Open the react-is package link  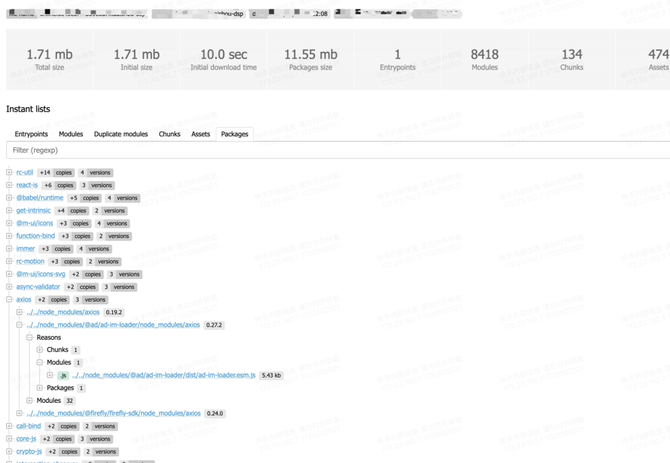pos(27,185)
